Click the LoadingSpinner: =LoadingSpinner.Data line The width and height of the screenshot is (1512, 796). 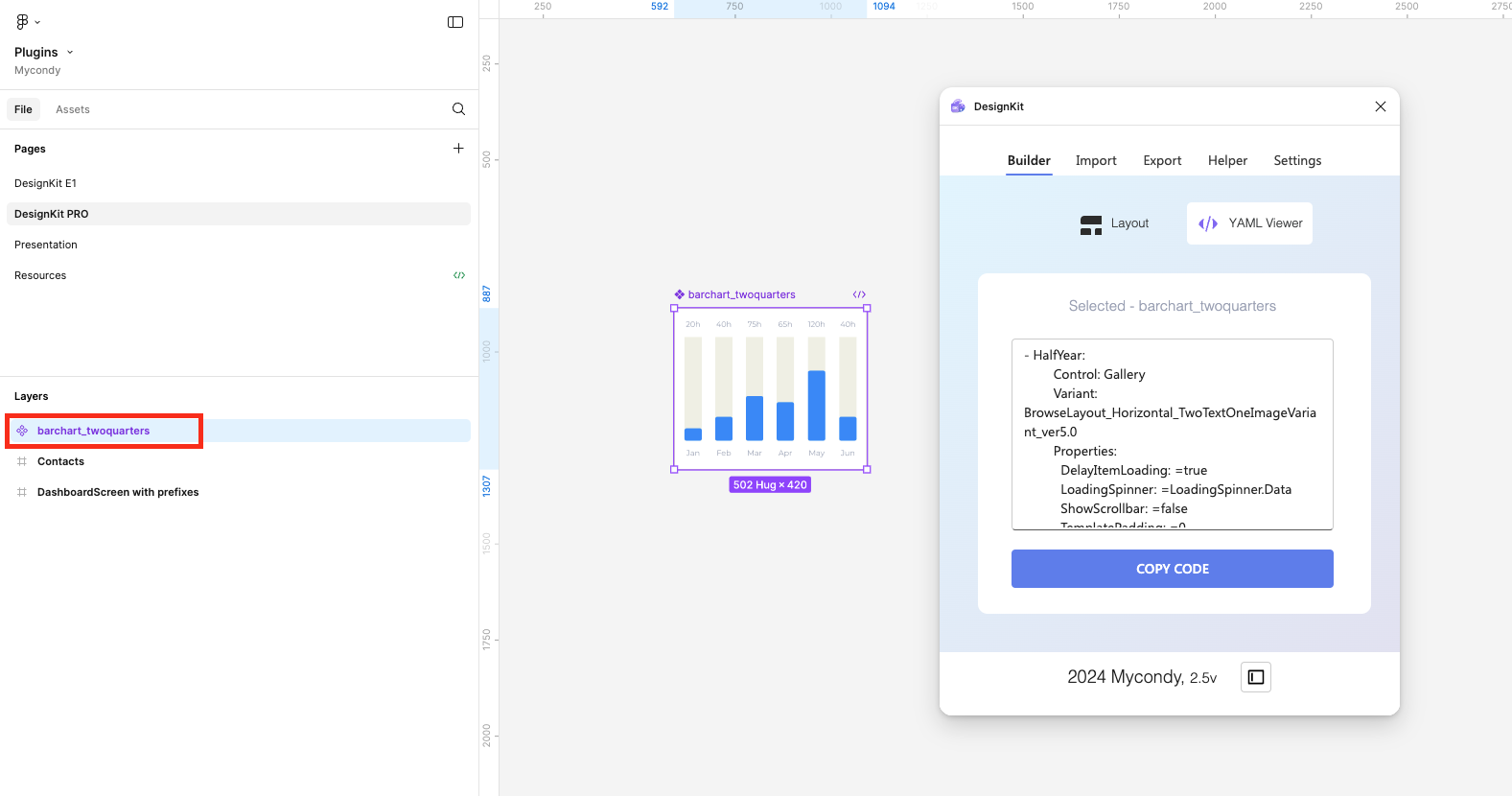point(1175,489)
